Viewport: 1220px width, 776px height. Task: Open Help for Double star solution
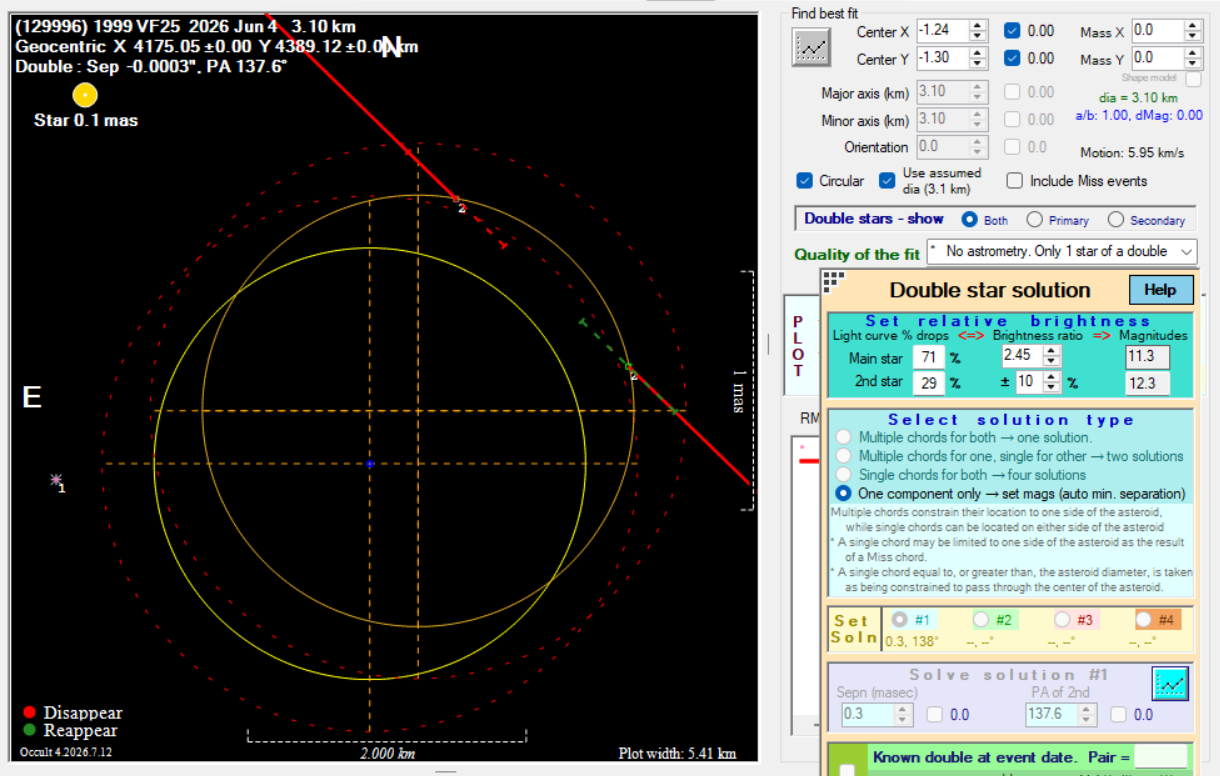point(1160,290)
